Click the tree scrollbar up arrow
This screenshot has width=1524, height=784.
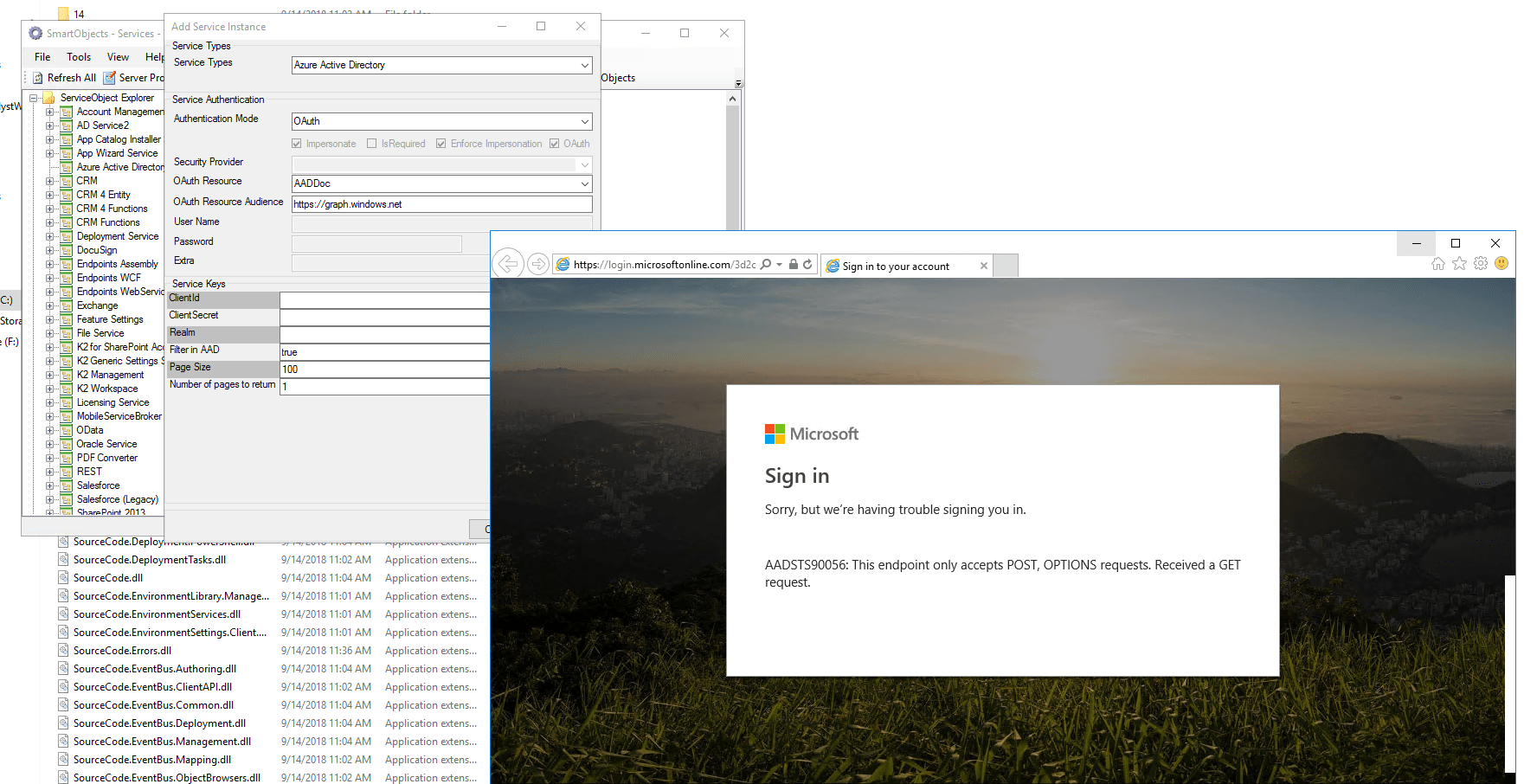(x=732, y=99)
